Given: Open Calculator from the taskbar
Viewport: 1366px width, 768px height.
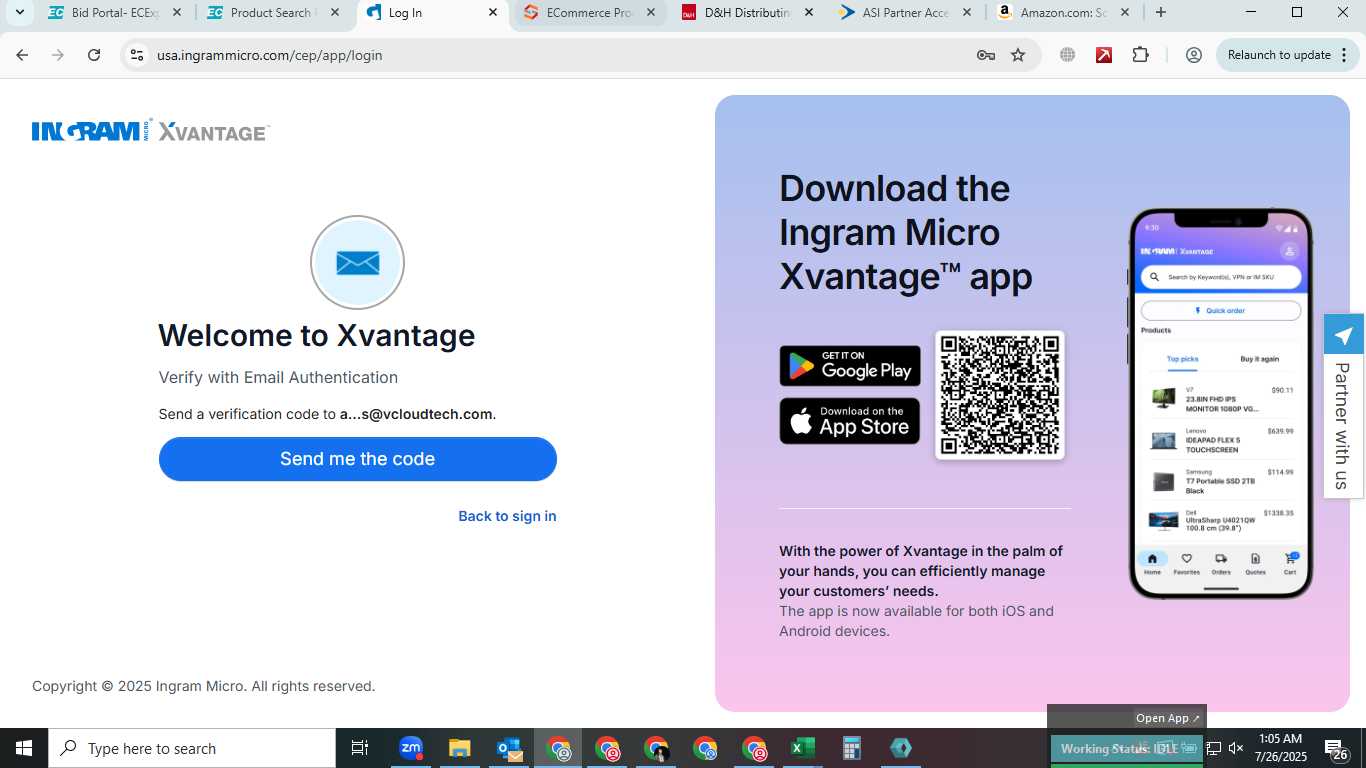Looking at the screenshot, I should point(852,748).
